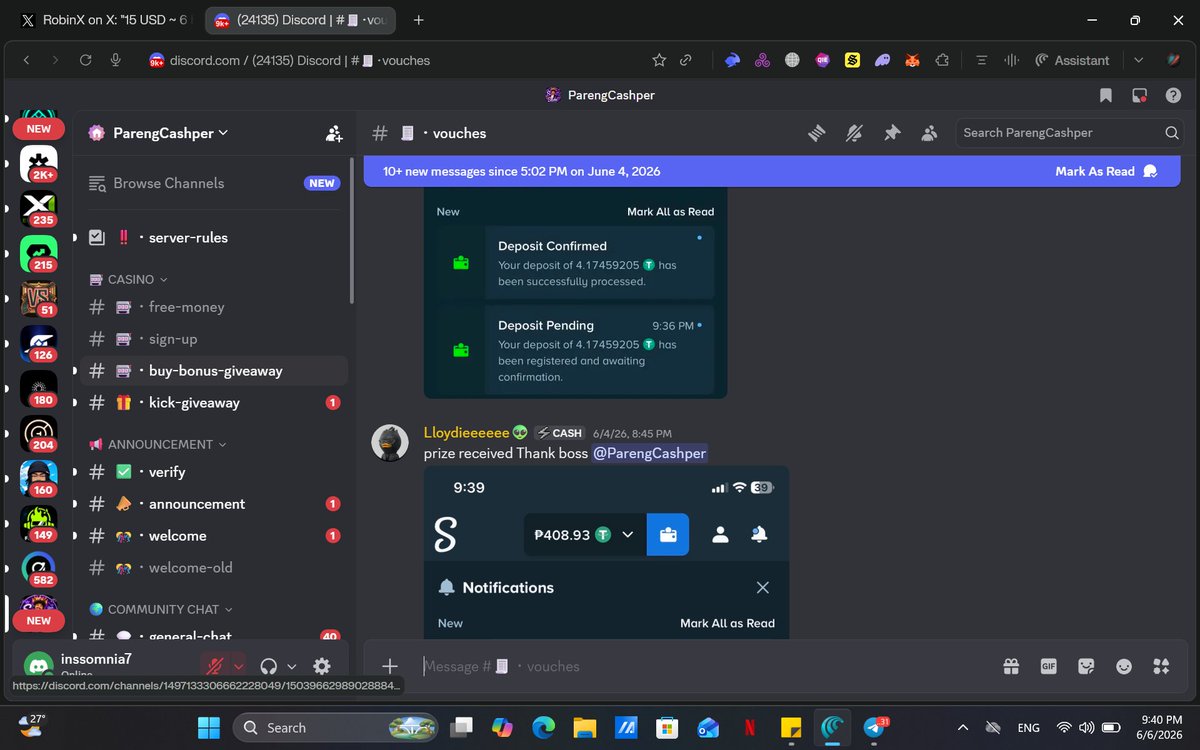Toggle the headphones deafen button
The image size is (1200, 750).
click(268, 666)
